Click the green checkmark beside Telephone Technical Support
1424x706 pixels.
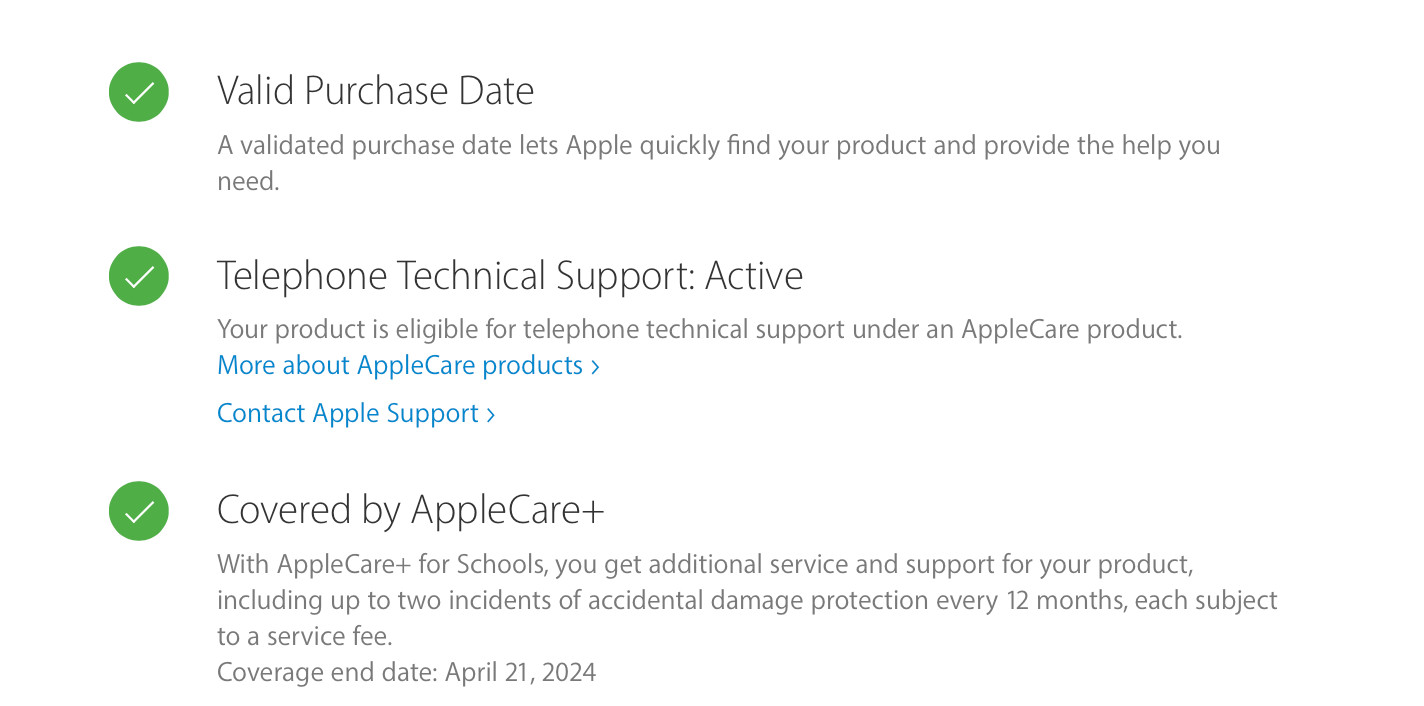coord(139,276)
